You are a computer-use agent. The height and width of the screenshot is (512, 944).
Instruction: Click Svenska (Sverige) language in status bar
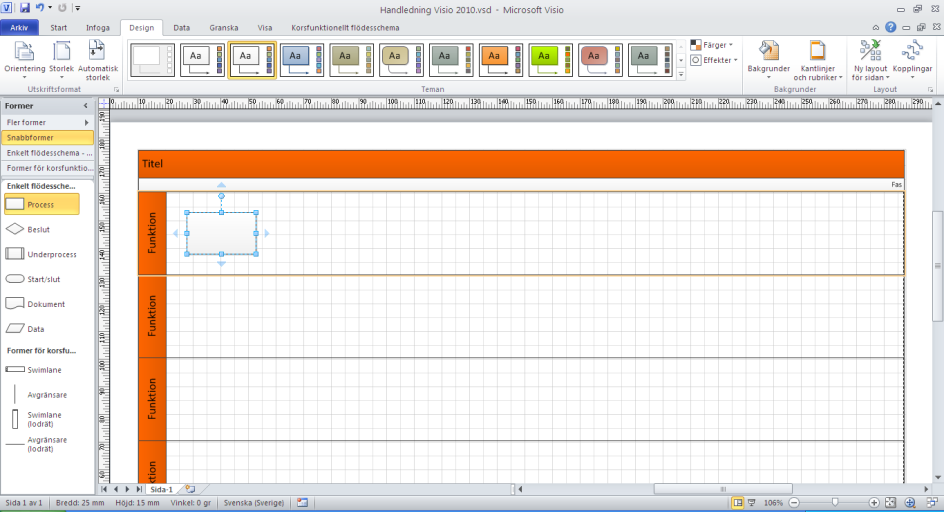[253, 502]
